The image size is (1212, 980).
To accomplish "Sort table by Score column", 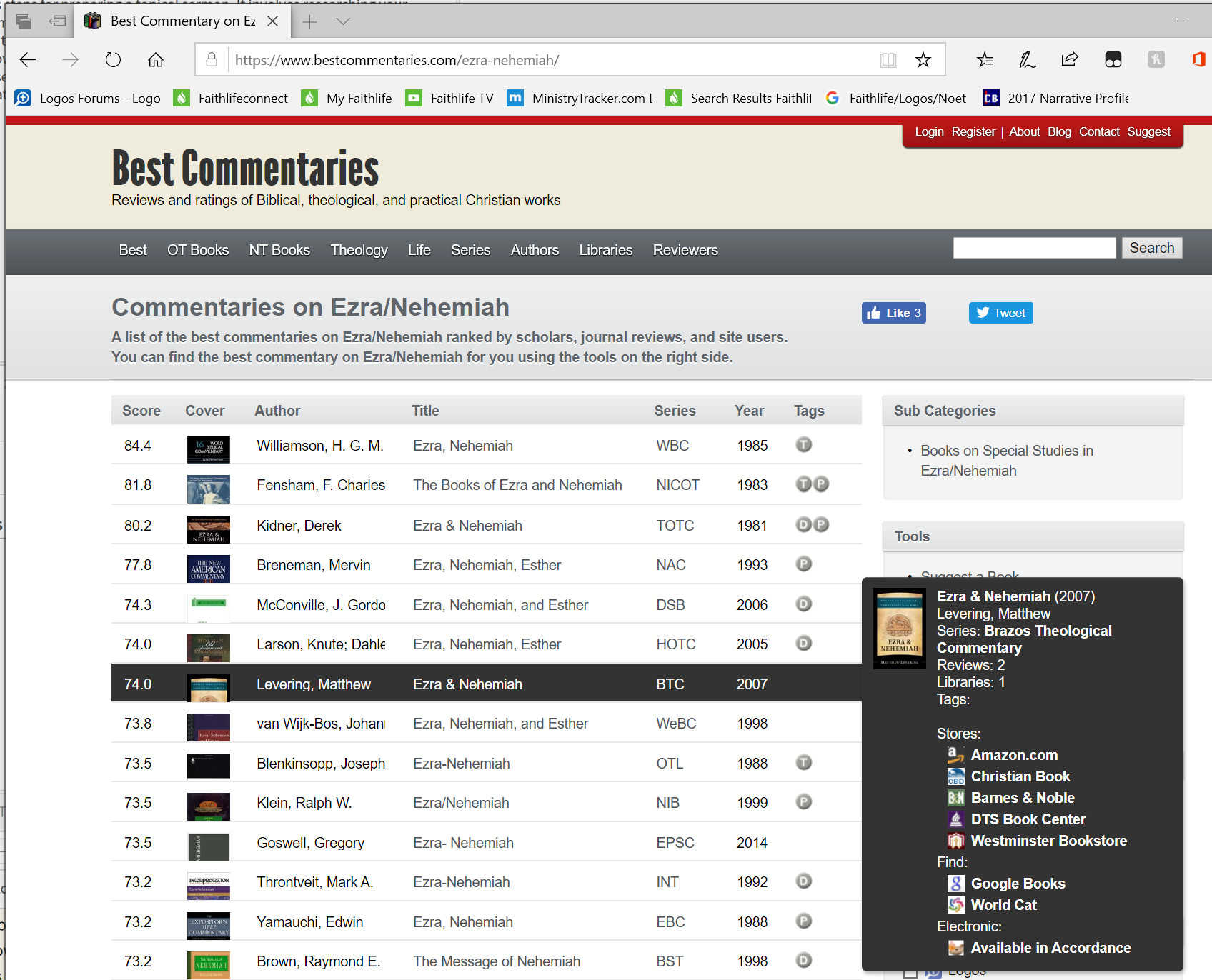I will point(141,411).
